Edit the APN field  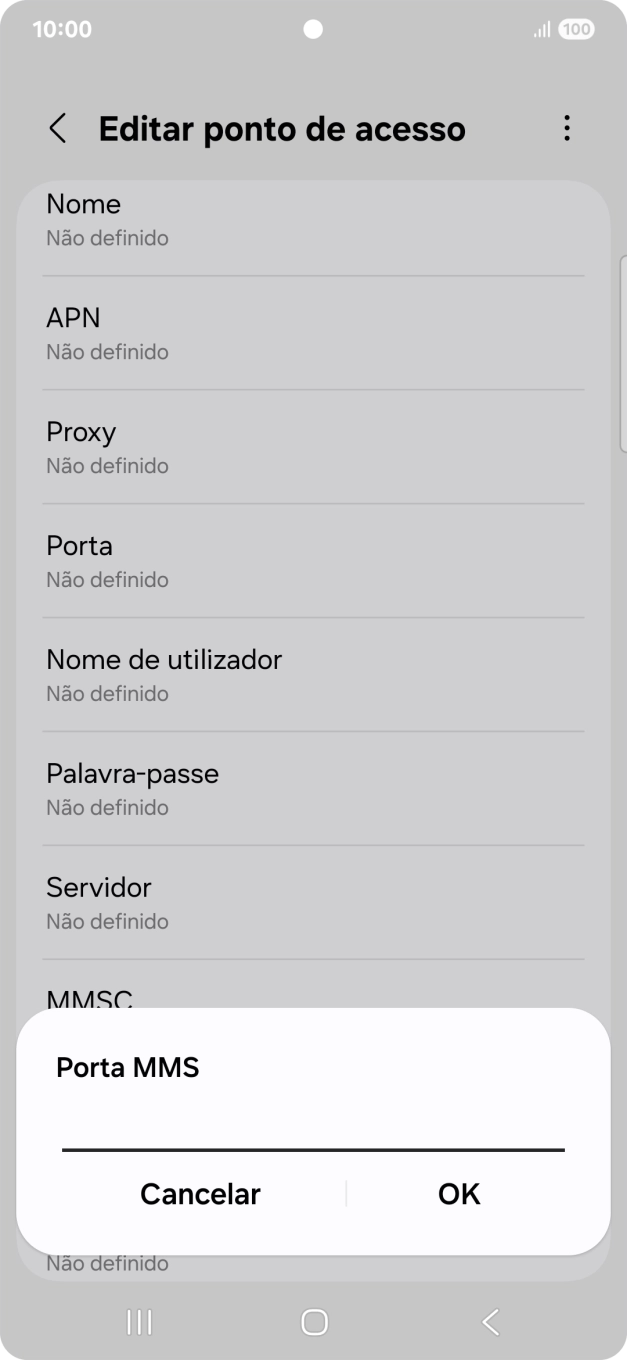(x=313, y=333)
